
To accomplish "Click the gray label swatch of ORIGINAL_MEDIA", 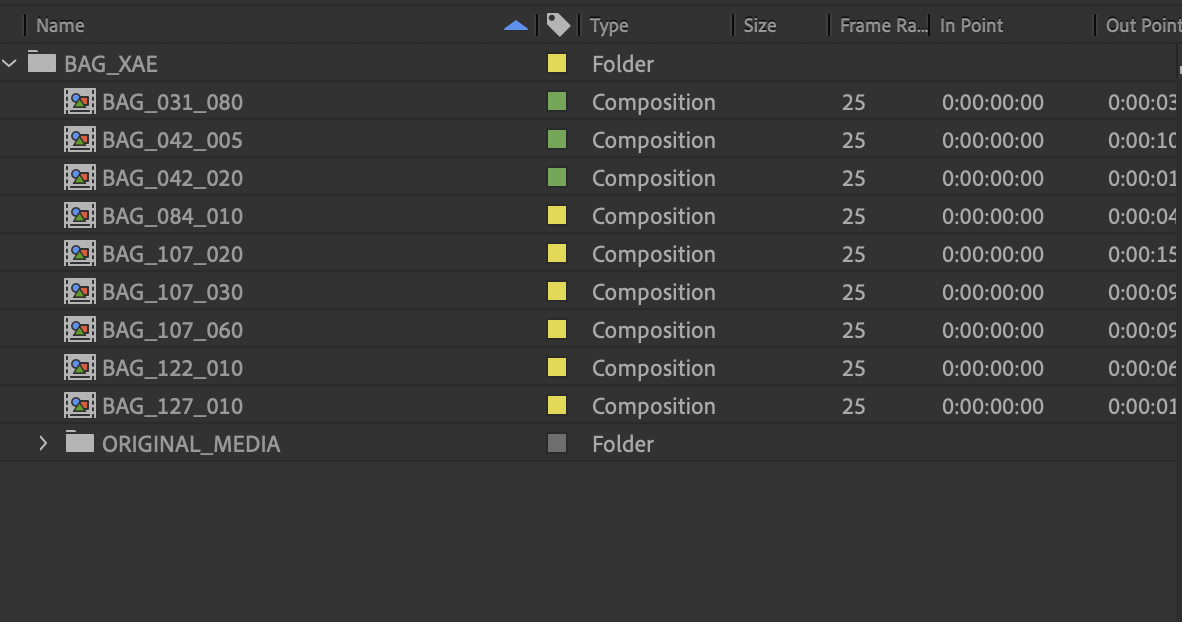I will [x=557, y=444].
